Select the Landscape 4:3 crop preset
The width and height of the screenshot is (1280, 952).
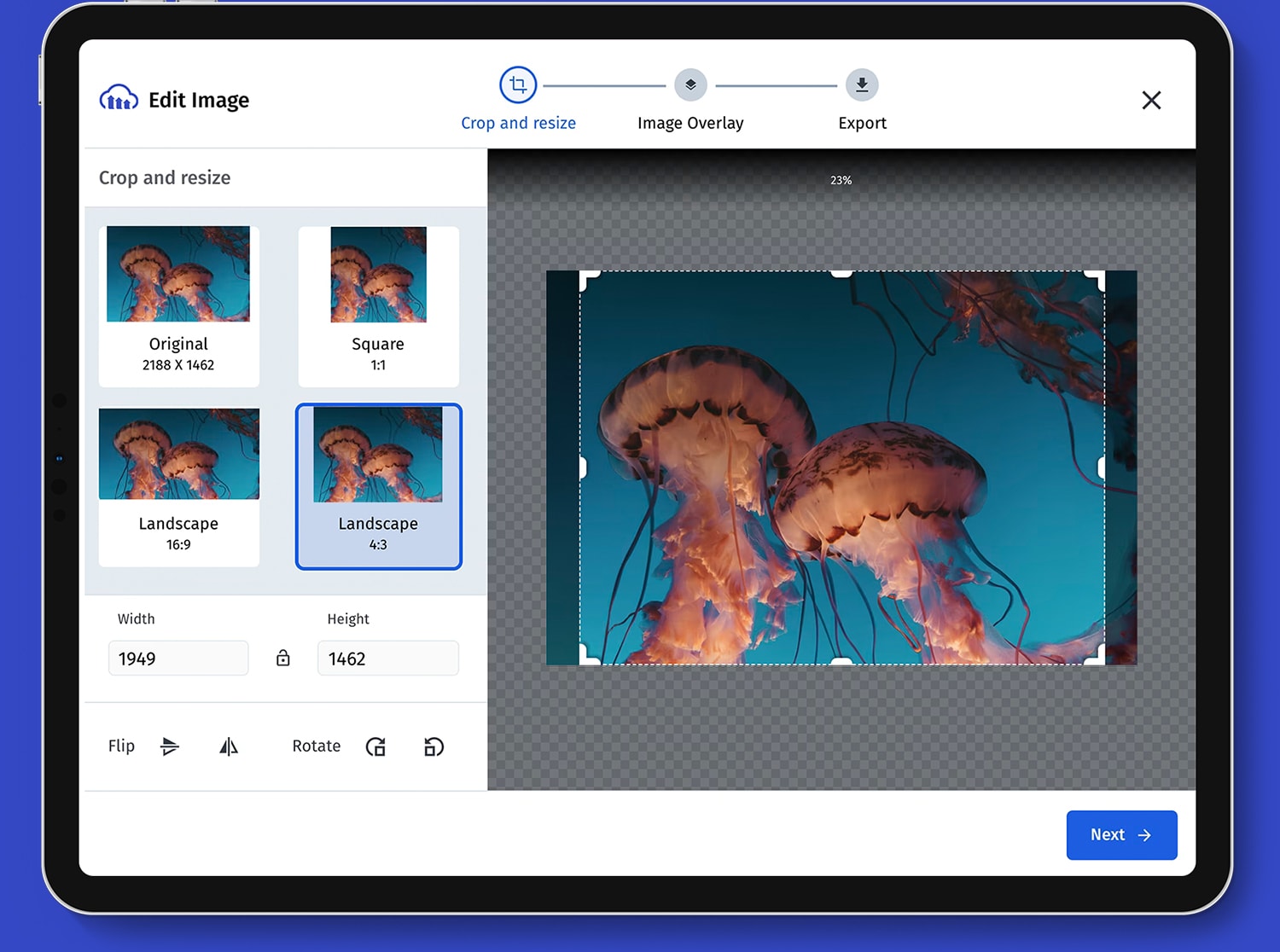point(378,486)
